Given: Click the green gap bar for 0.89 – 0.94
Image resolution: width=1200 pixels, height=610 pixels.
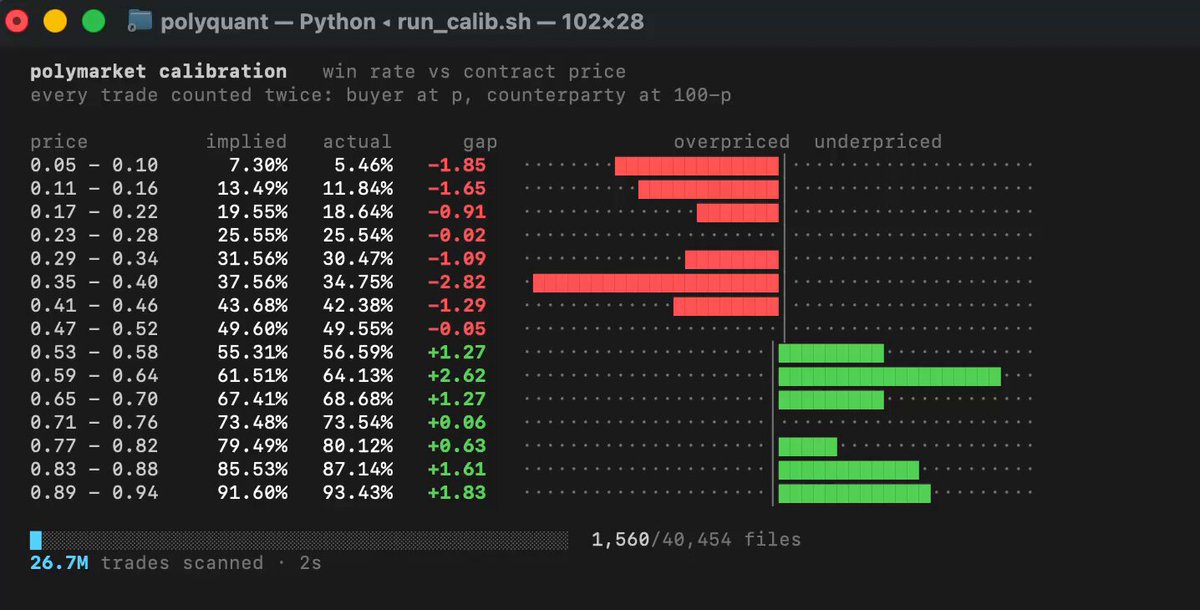Looking at the screenshot, I should tap(855, 493).
